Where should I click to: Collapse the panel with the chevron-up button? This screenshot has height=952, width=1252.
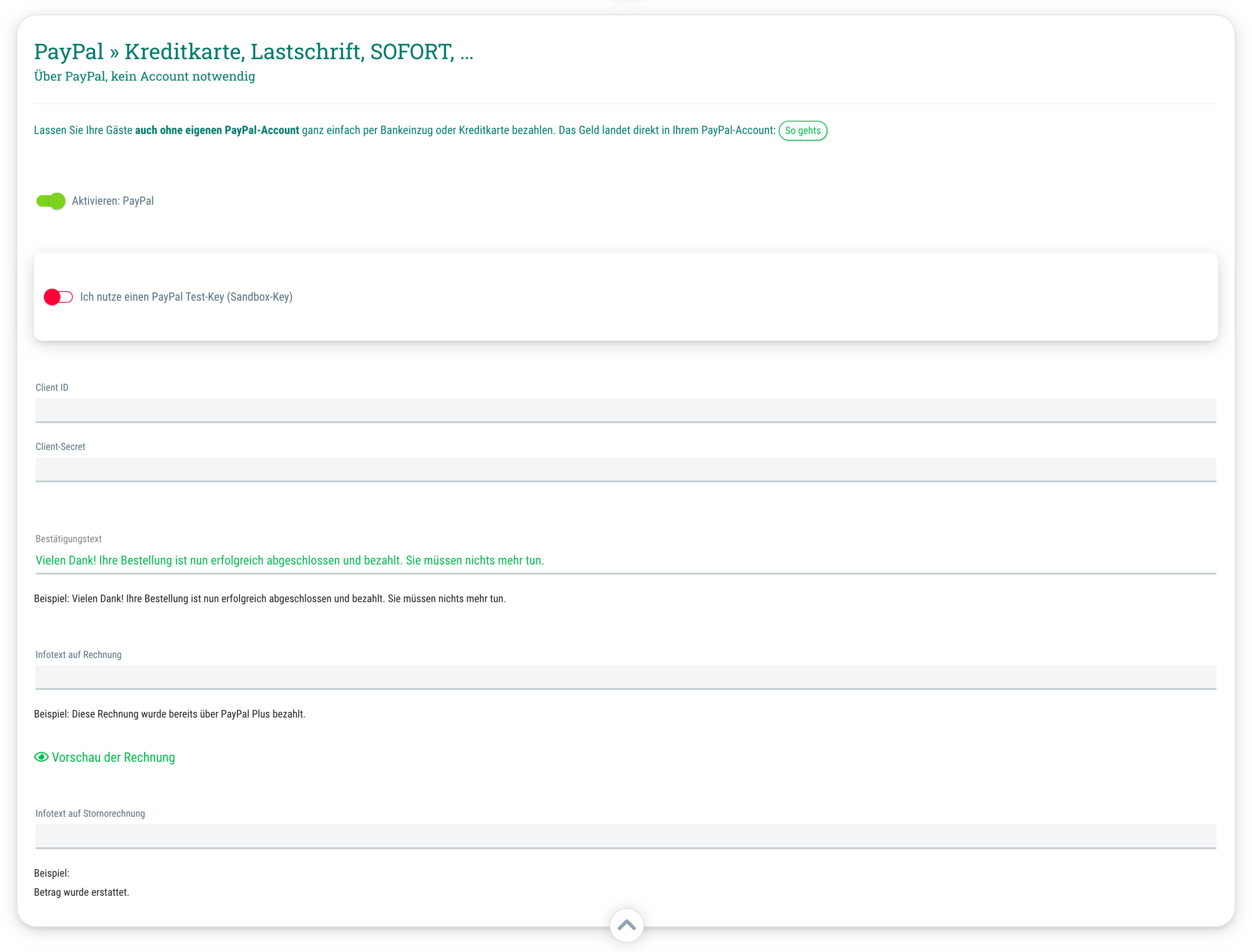click(626, 925)
